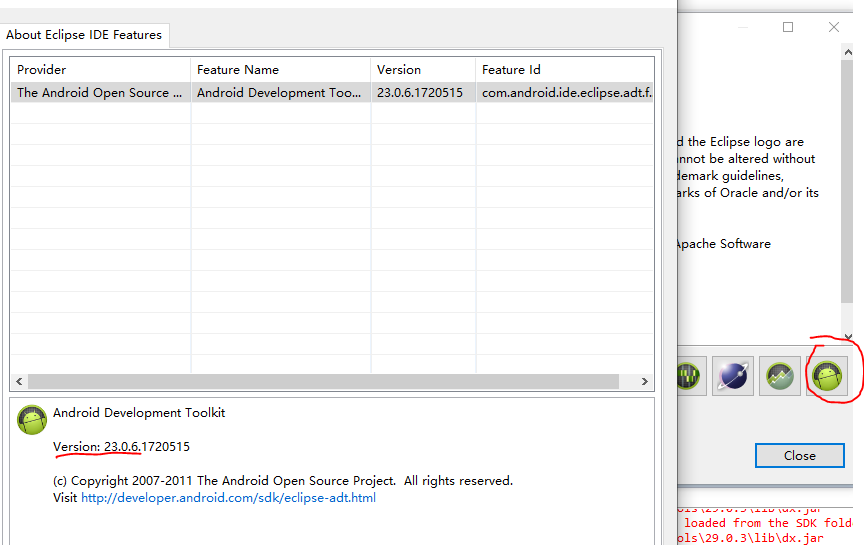Viewport: 864px width, 545px height.
Task: Select version cell 23.0.6.1720515 in table
Action: tap(423, 93)
